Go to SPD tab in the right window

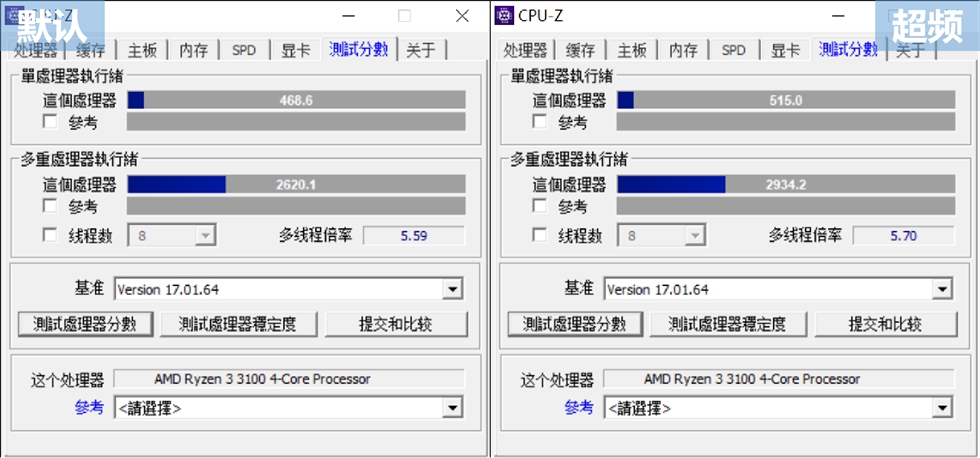point(733,50)
